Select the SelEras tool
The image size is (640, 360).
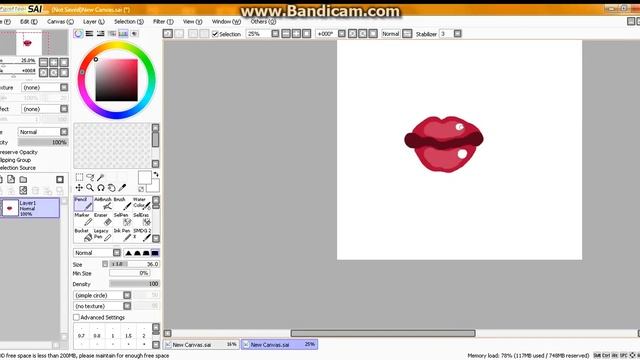point(141,219)
